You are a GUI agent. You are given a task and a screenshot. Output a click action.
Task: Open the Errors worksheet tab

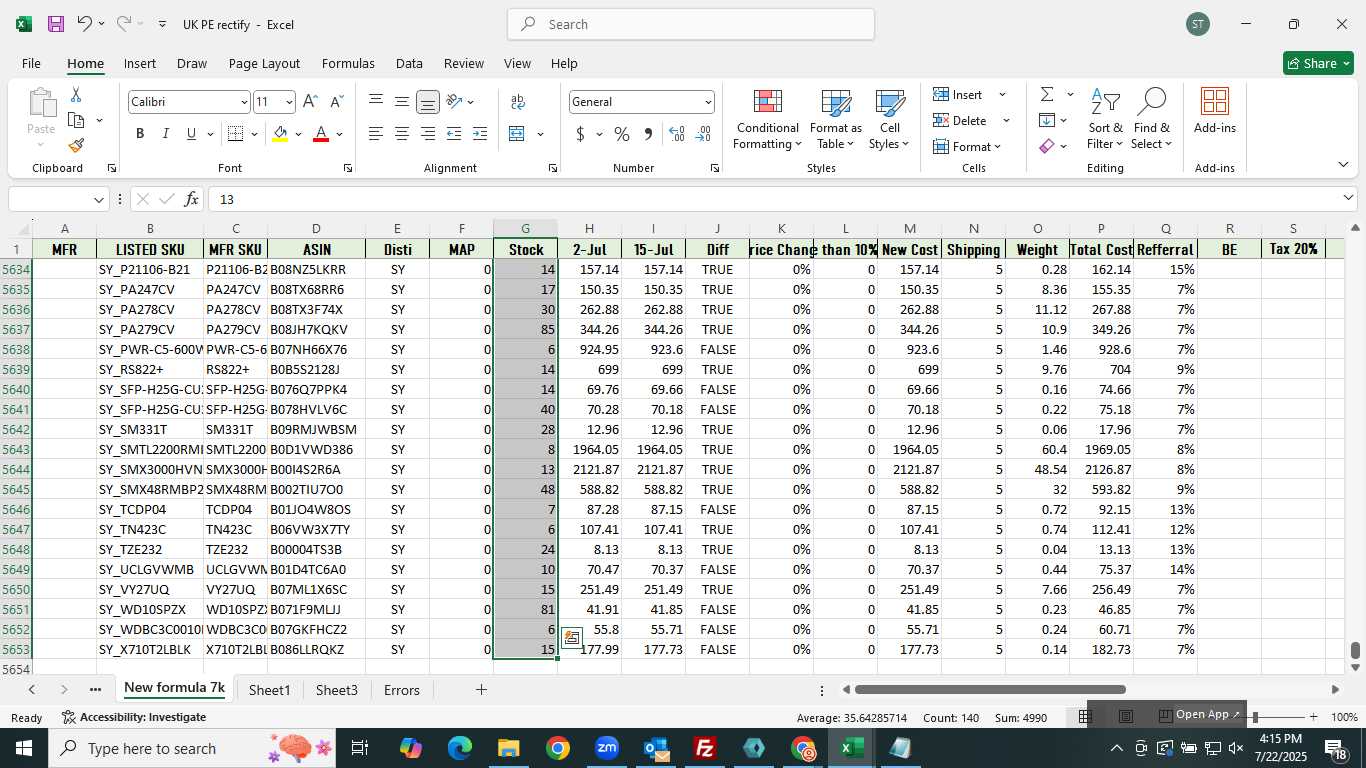[402, 690]
